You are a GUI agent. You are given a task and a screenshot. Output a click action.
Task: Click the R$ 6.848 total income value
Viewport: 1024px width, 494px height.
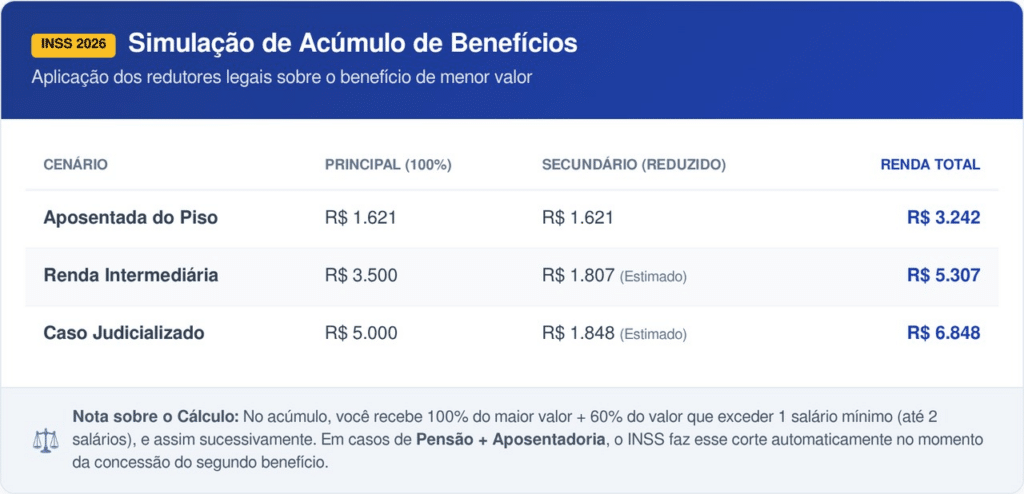[943, 333]
